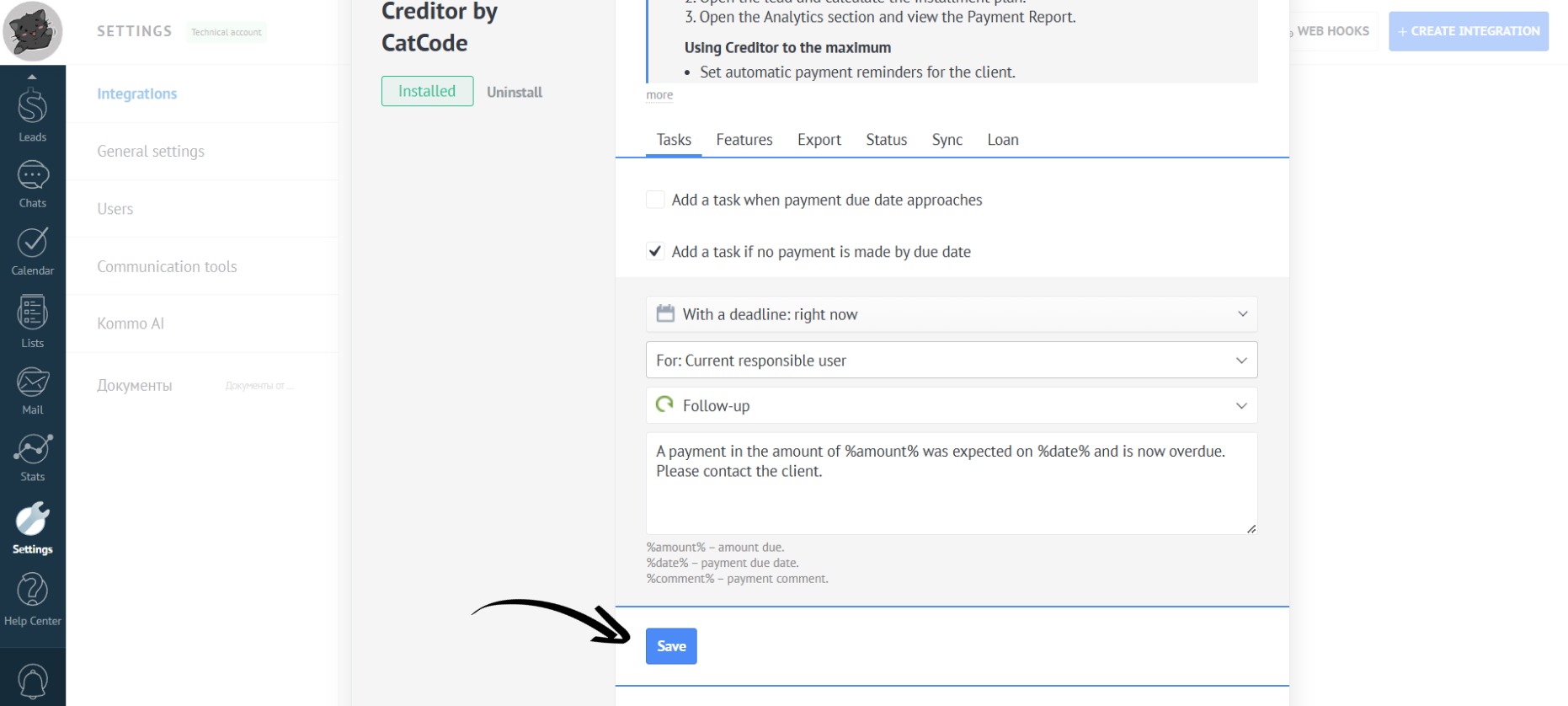
Task: Uncheck task if no payment made by due date
Action: 655,251
